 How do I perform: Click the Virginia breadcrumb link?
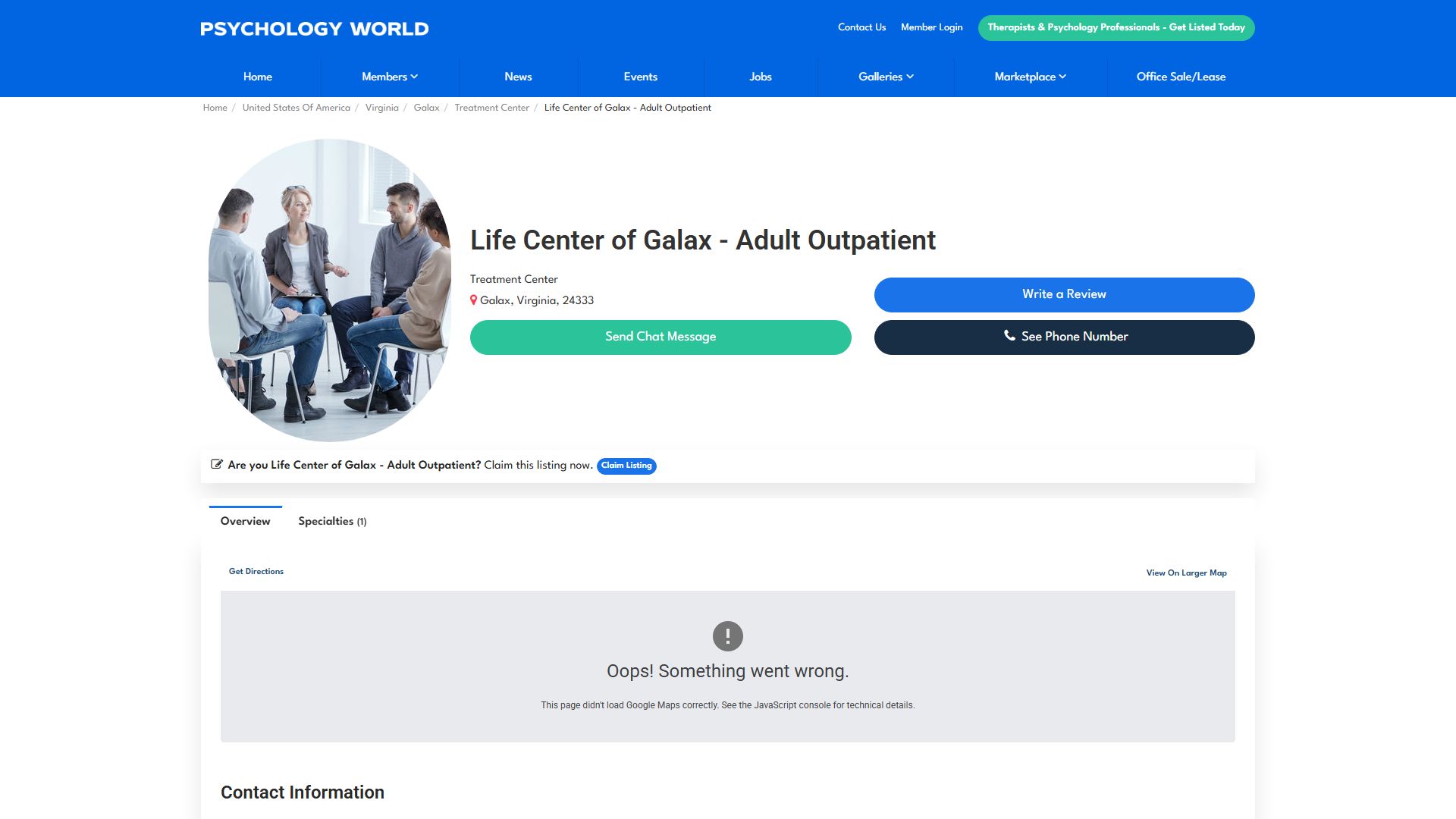[x=381, y=108]
